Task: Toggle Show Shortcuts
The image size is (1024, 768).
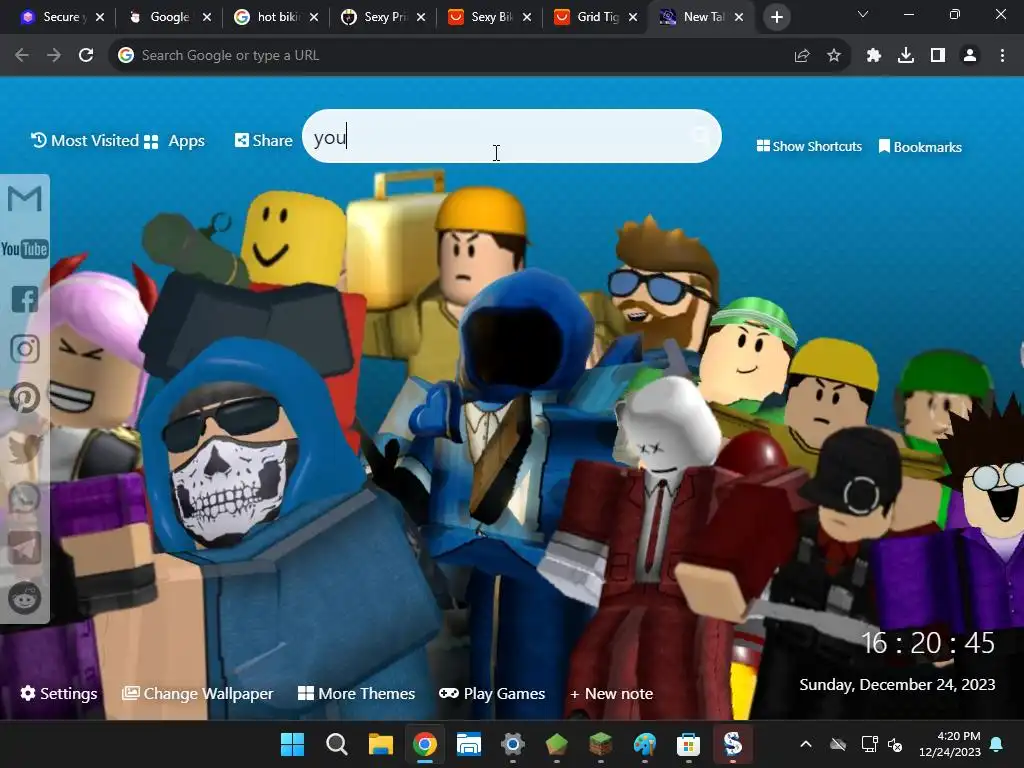Action: [809, 146]
